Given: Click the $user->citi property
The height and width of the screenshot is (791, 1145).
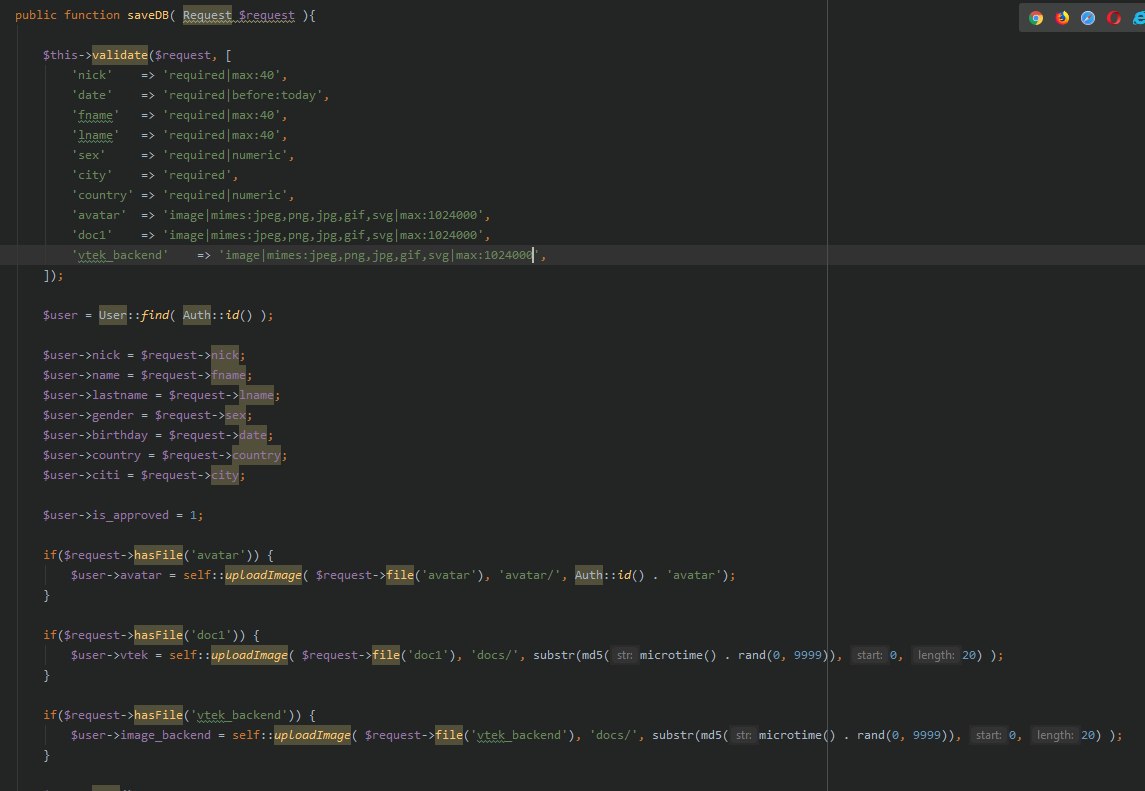Looking at the screenshot, I should pyautogui.click(x=106, y=475).
